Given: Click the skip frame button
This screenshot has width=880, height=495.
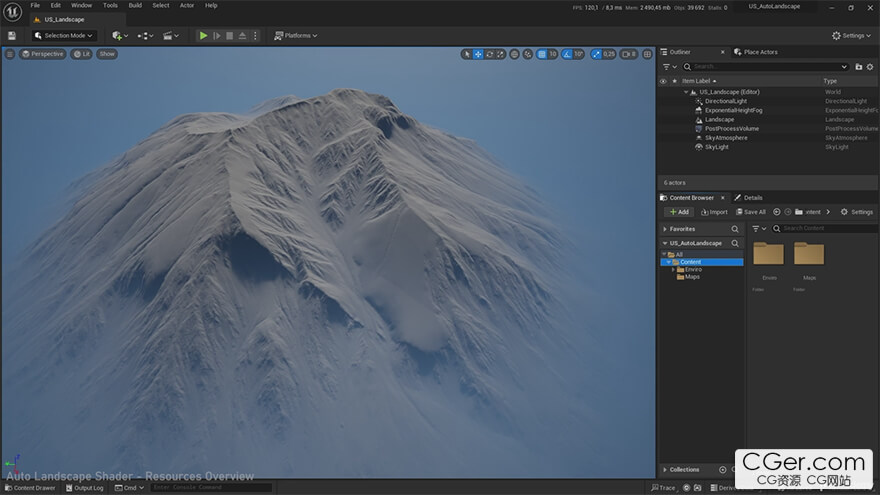Looking at the screenshot, I should [x=217, y=35].
